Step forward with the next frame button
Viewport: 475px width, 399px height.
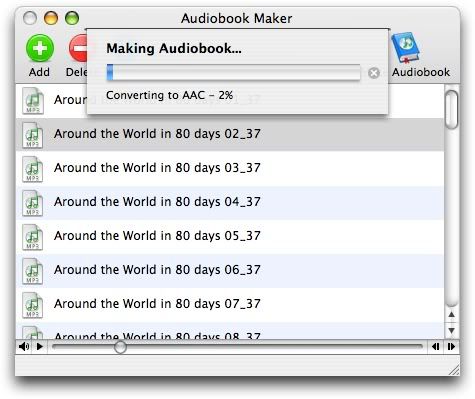click(x=451, y=347)
